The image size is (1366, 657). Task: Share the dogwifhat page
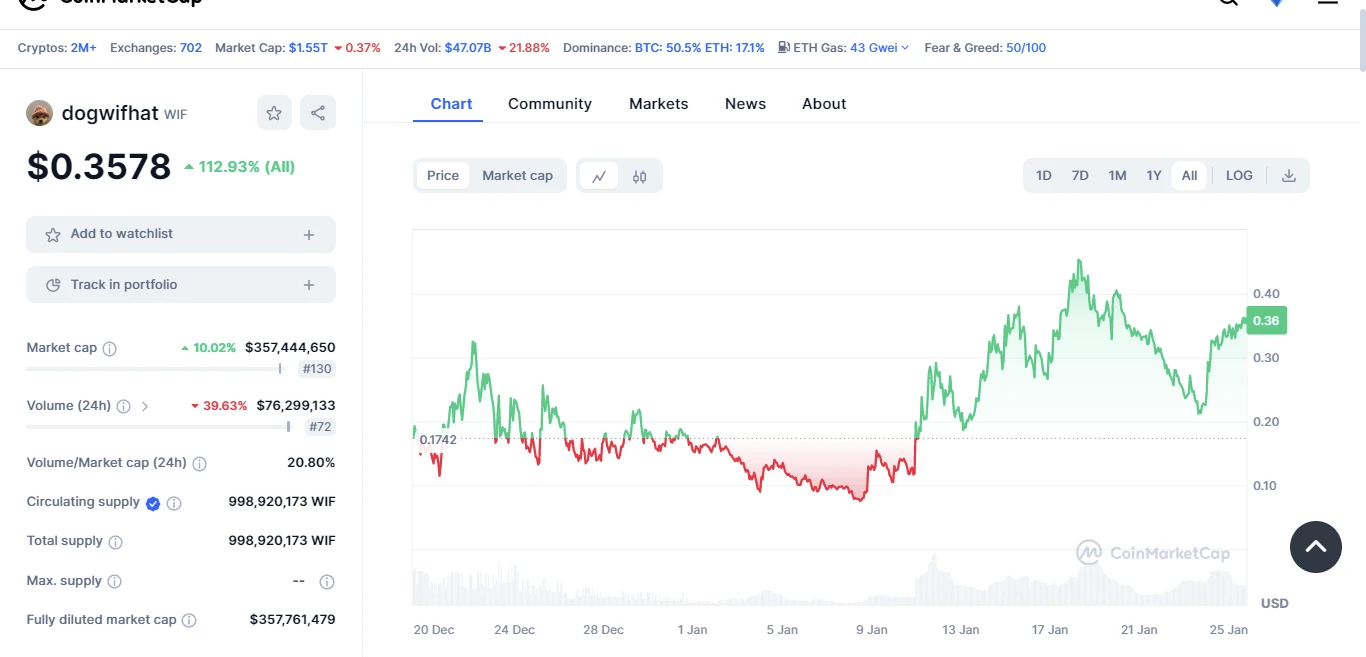[x=318, y=113]
